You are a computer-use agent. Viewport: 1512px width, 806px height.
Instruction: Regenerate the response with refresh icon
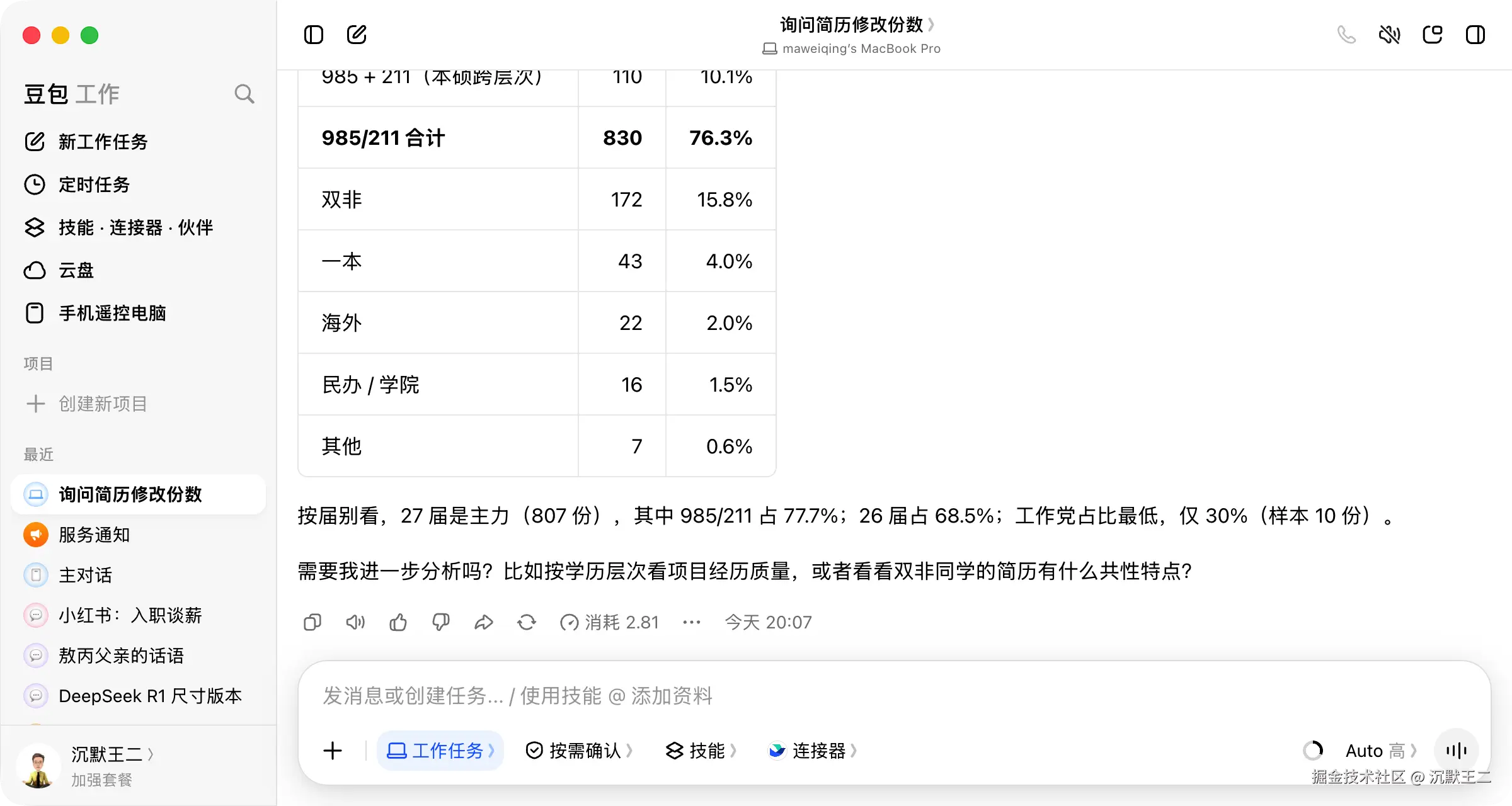coord(527,622)
